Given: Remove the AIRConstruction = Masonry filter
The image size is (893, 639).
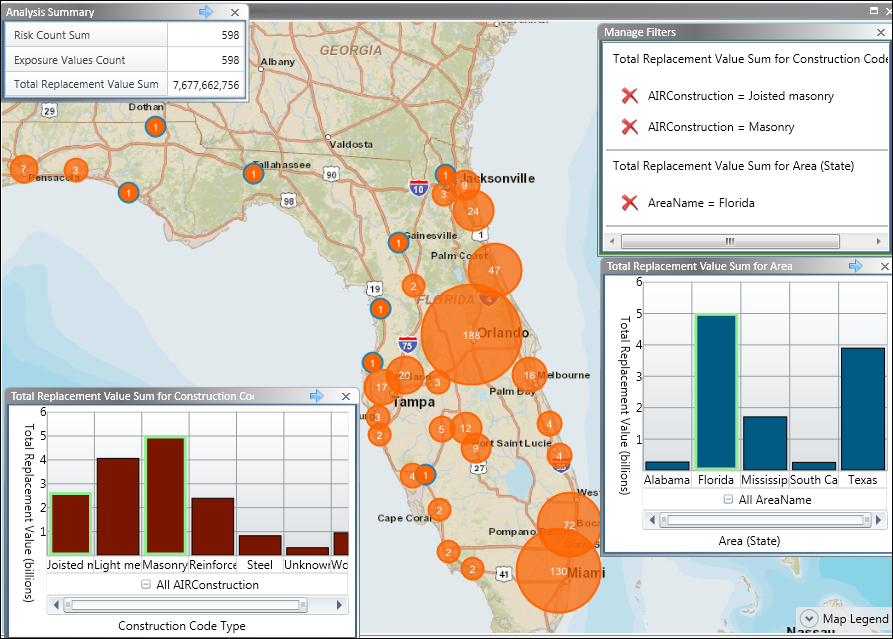Looking at the screenshot, I should point(629,127).
